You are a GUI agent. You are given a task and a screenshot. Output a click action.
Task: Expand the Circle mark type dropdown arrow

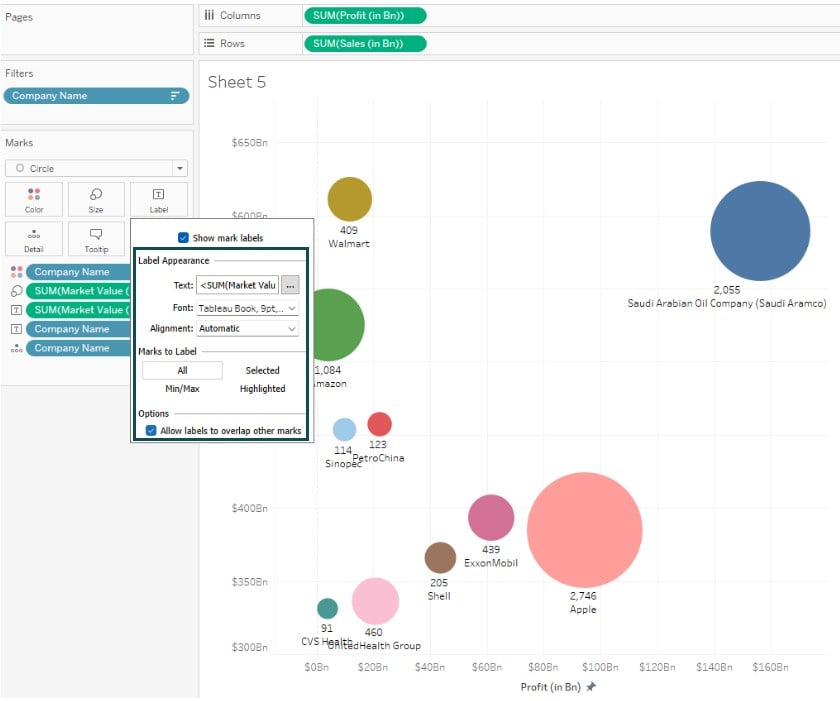180,168
